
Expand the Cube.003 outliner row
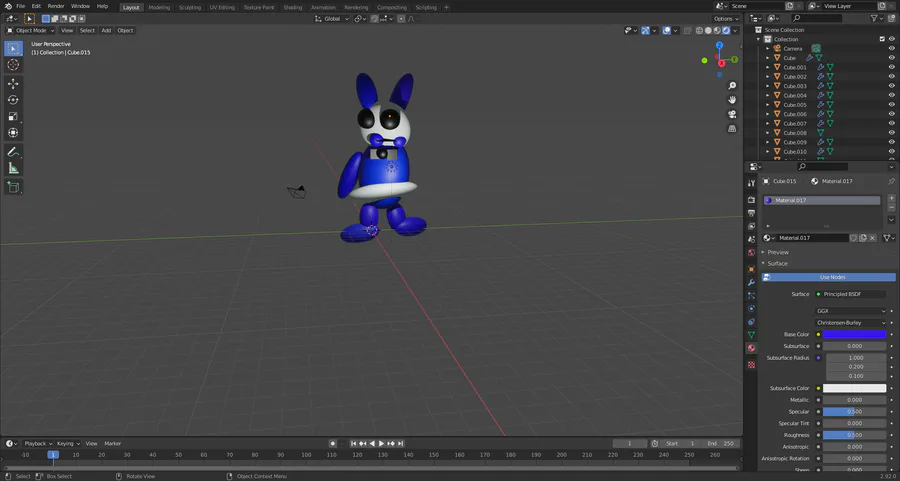(x=767, y=86)
